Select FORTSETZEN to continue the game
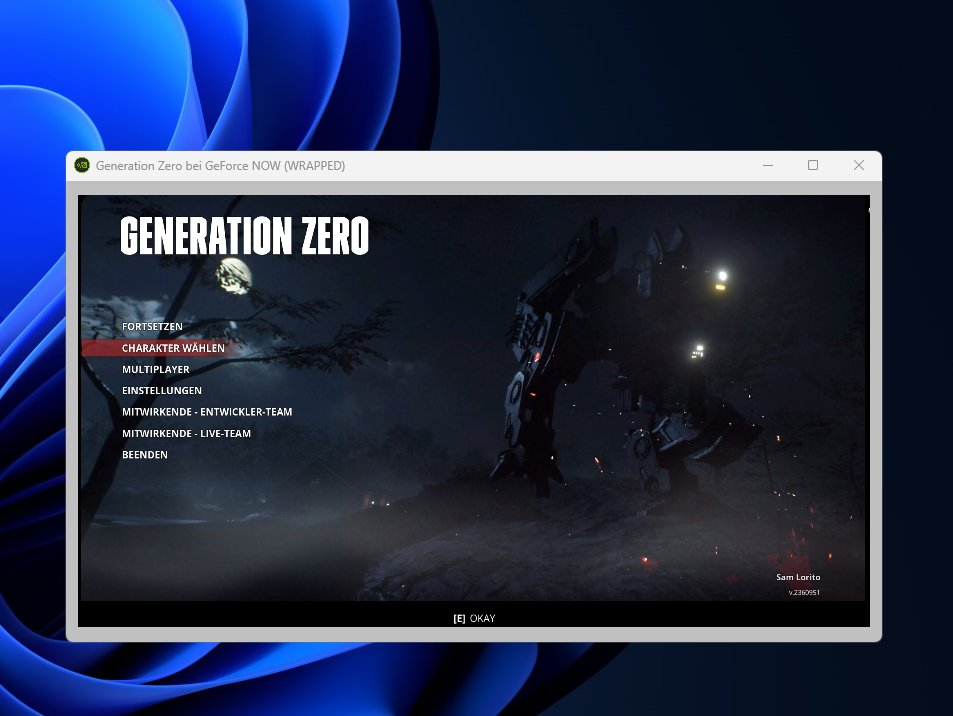The image size is (953, 716). (152, 326)
